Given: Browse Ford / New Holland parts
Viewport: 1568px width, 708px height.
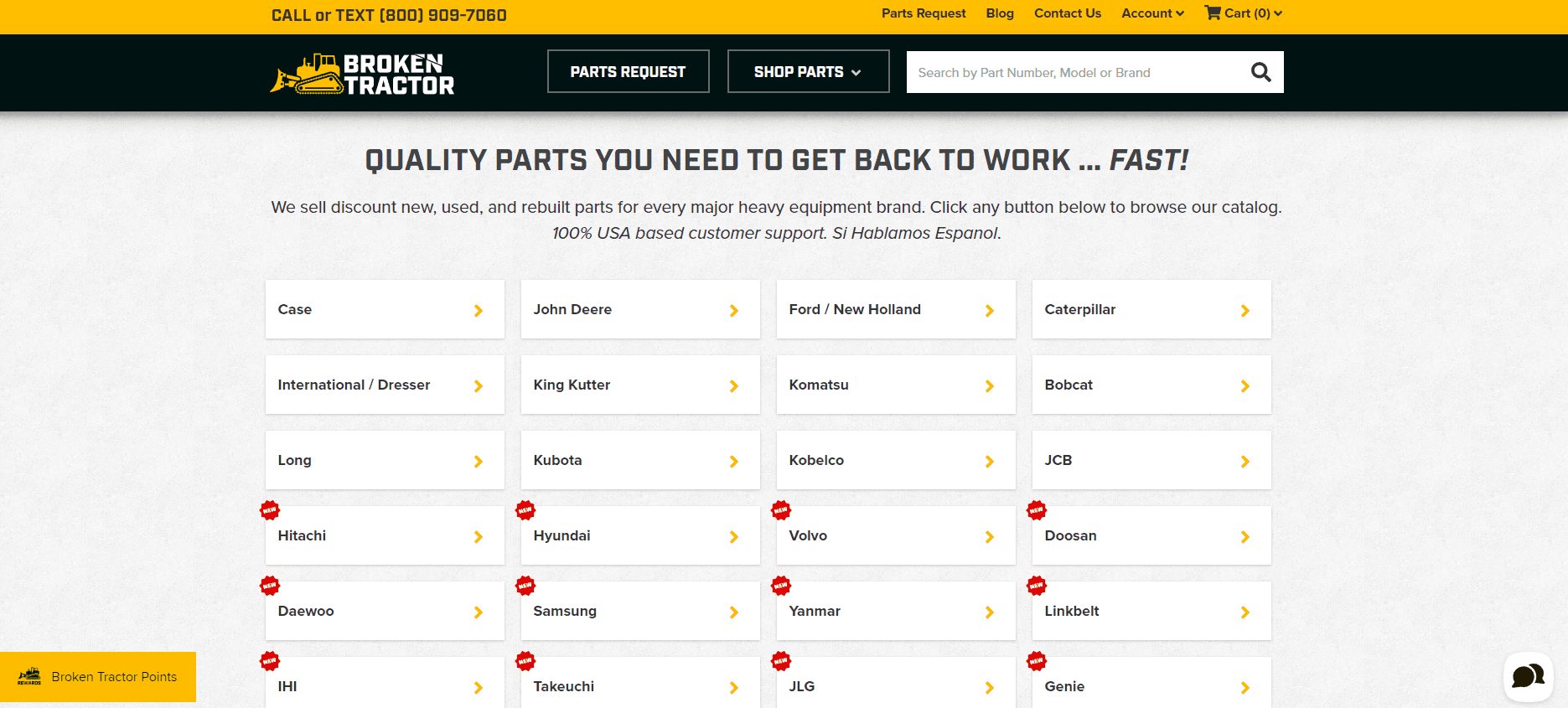Looking at the screenshot, I should point(896,309).
